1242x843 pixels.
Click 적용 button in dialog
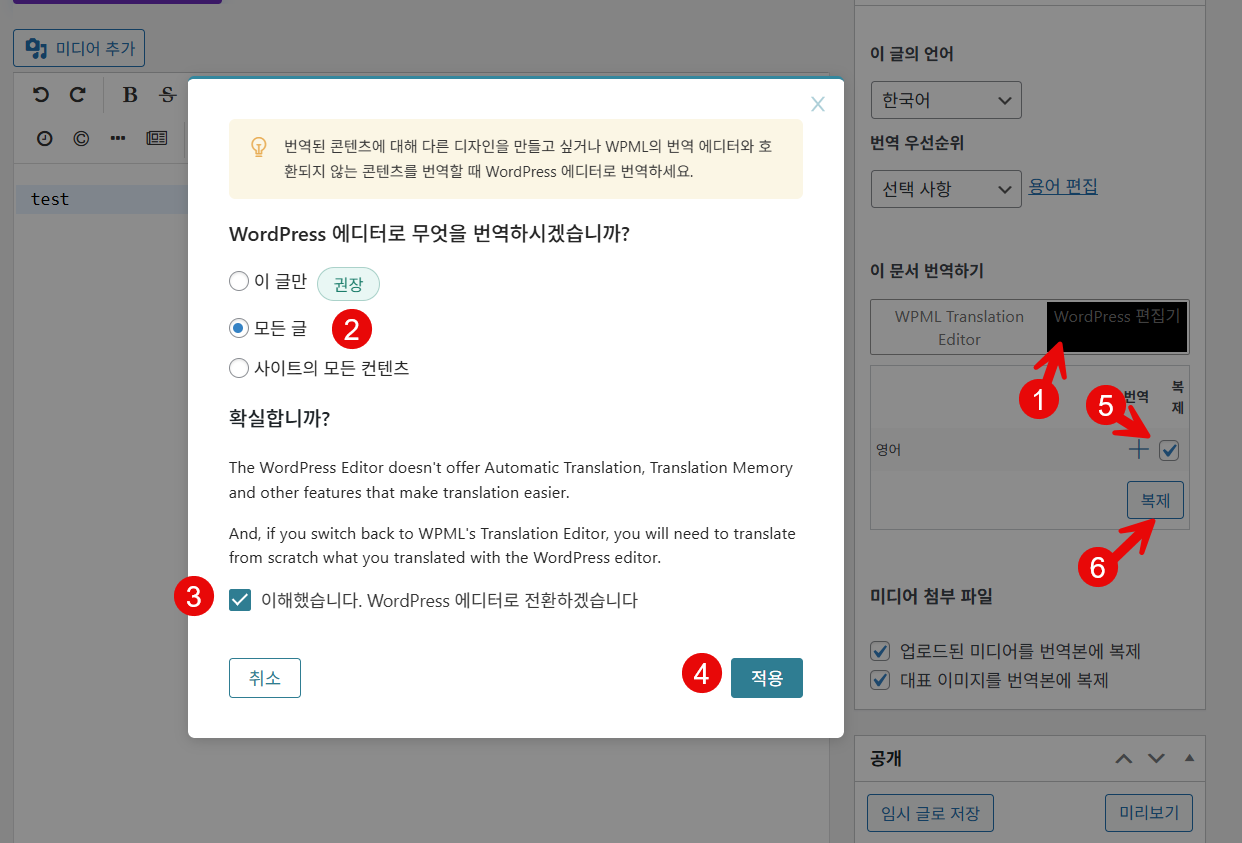point(767,678)
